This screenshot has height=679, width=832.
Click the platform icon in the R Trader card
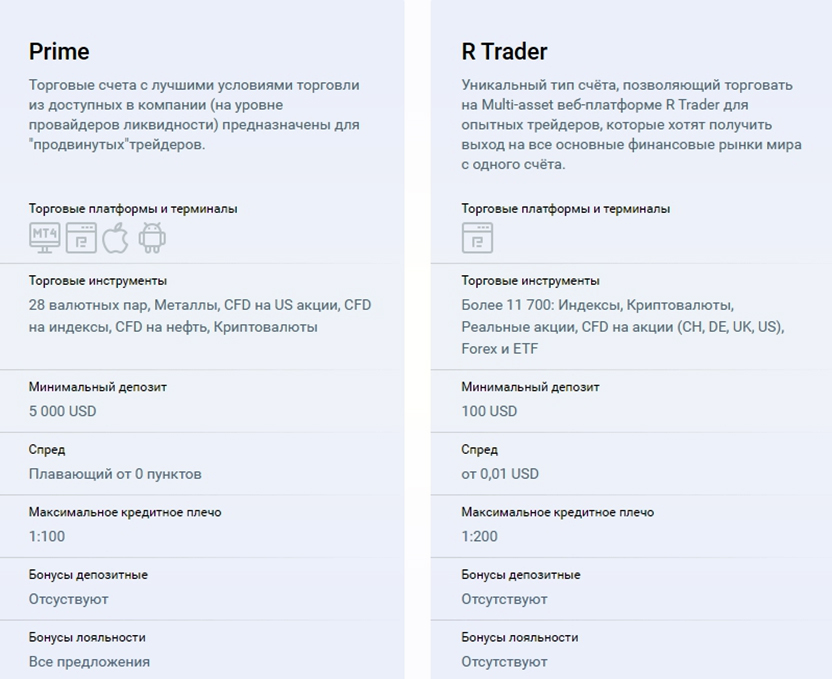tap(477, 237)
